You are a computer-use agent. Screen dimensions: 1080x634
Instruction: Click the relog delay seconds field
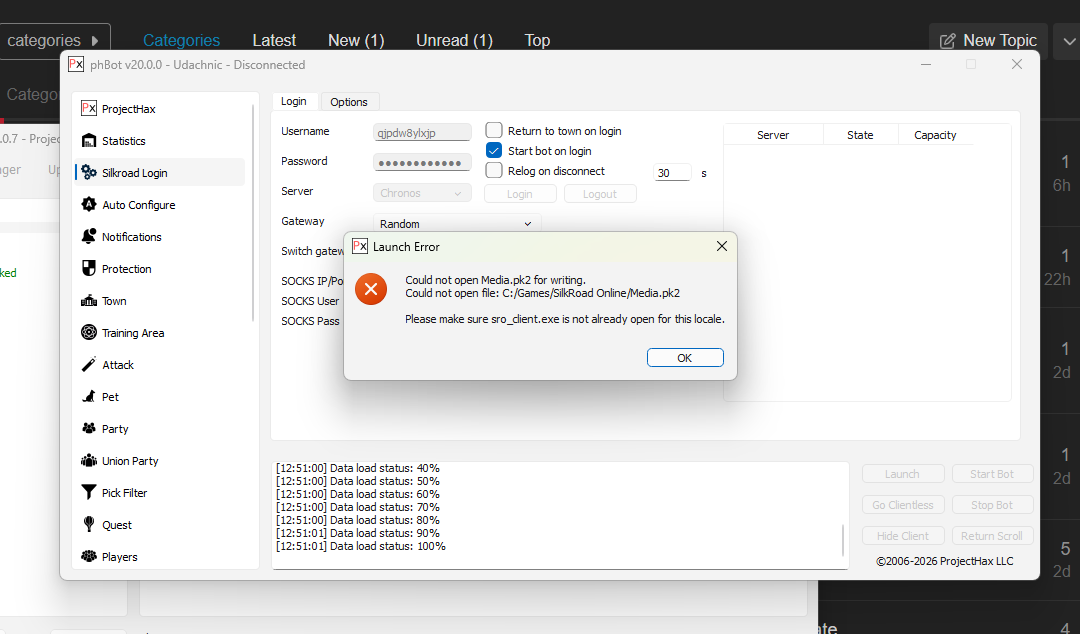[672, 173]
